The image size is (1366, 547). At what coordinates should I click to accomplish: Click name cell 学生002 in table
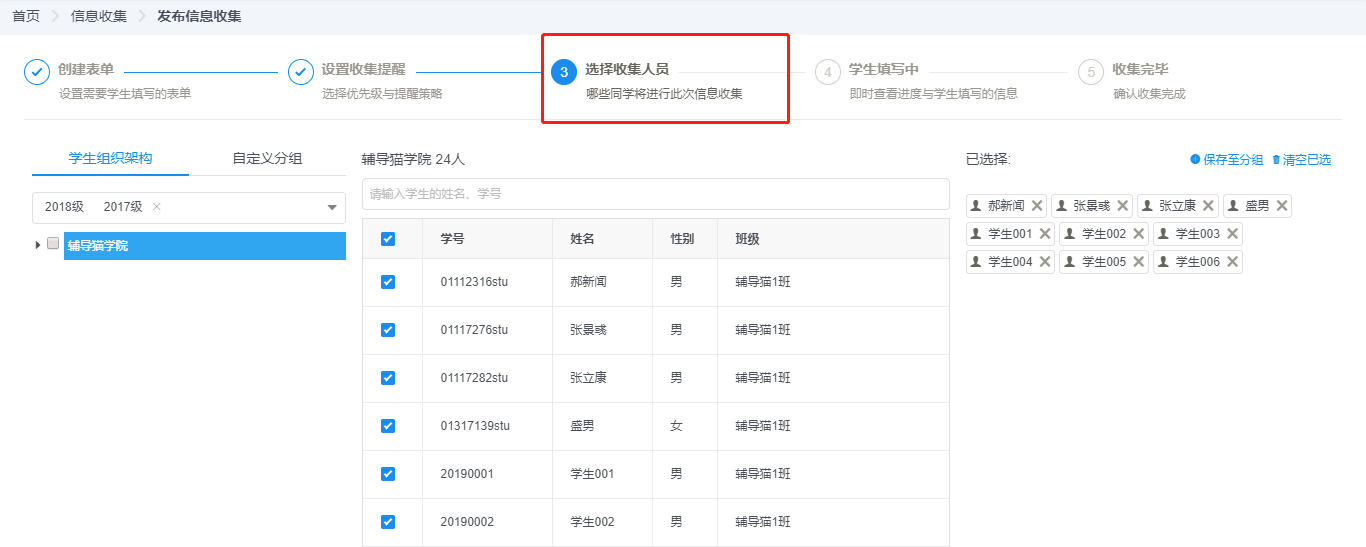pos(592,522)
